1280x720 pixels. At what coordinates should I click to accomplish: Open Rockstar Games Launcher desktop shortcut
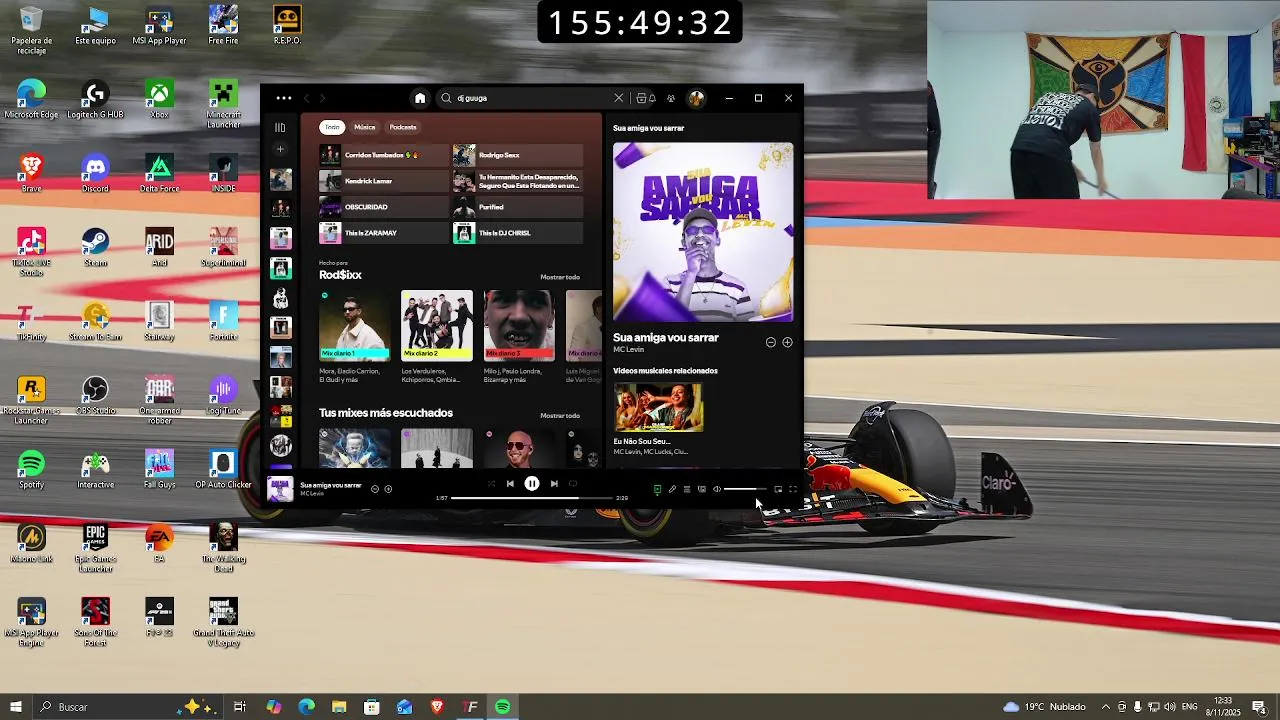tap(31, 400)
